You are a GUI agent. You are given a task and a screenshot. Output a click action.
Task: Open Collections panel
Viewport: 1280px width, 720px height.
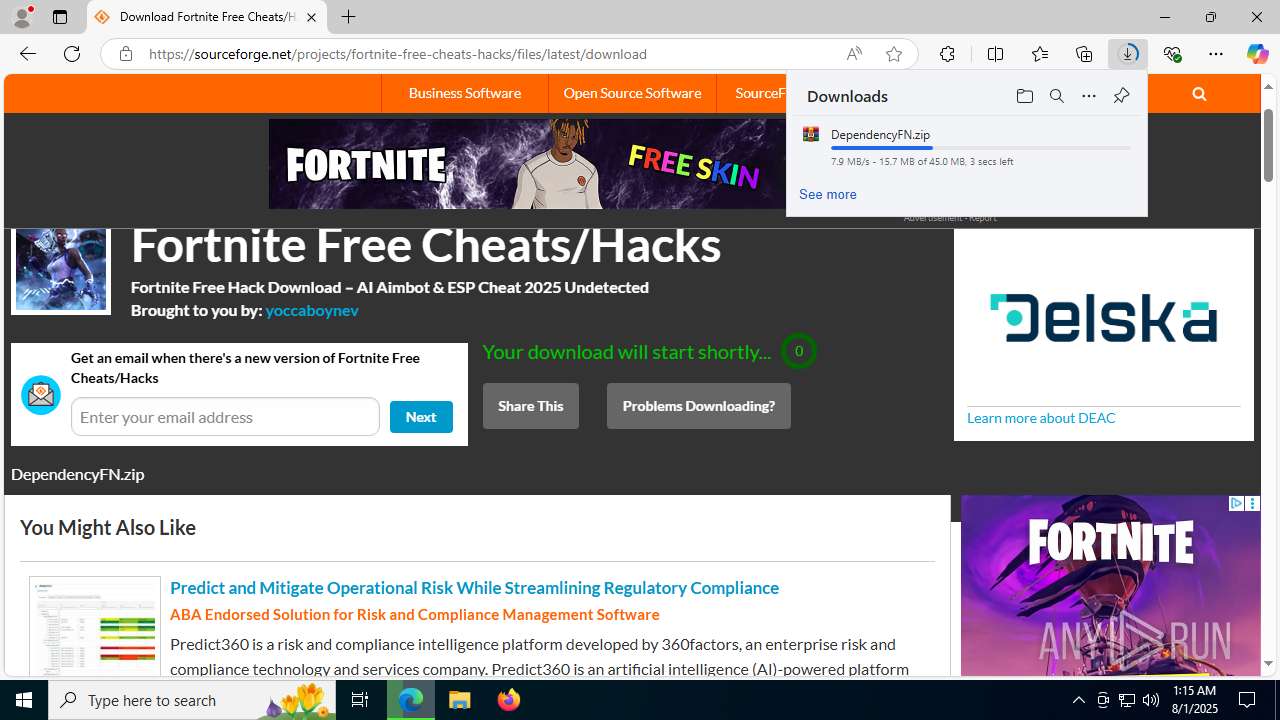pos(1084,54)
